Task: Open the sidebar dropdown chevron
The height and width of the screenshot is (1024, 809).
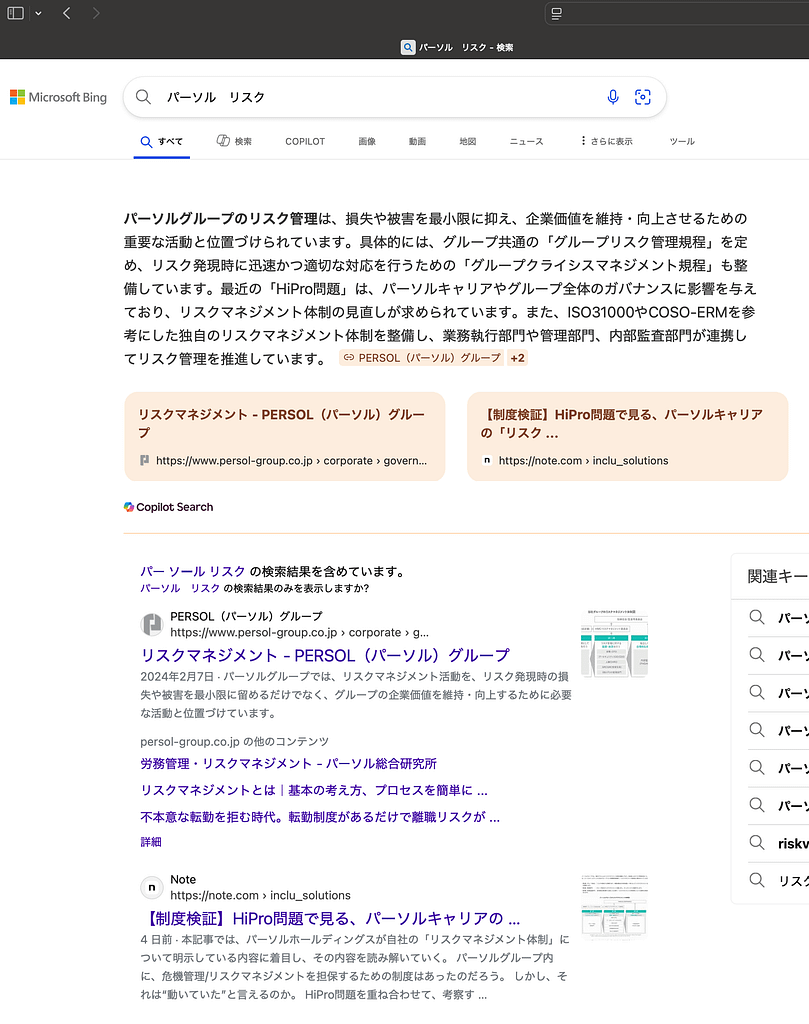Action: [x=38, y=13]
